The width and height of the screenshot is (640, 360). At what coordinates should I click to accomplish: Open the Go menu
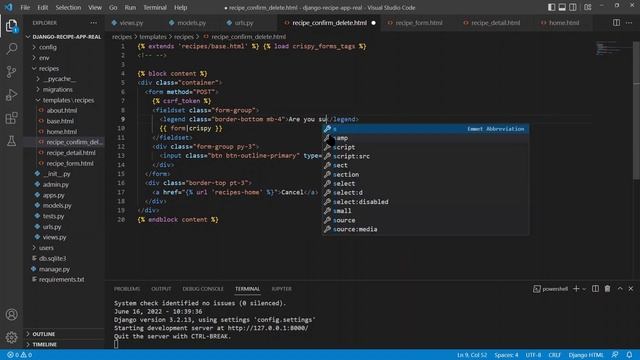tap(113, 7)
